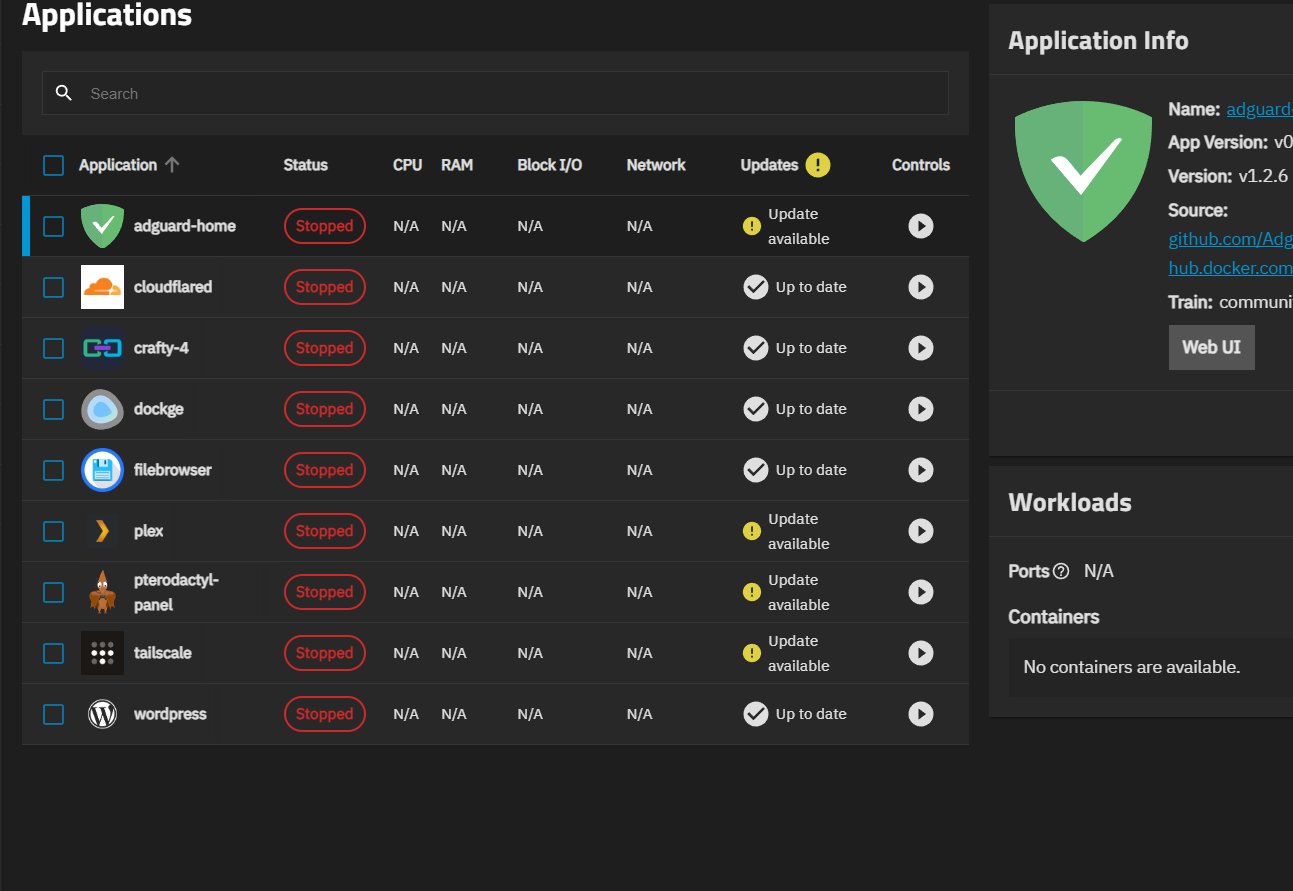This screenshot has width=1293, height=891.
Task: Click the search magnifier icon
Action: pos(64,93)
